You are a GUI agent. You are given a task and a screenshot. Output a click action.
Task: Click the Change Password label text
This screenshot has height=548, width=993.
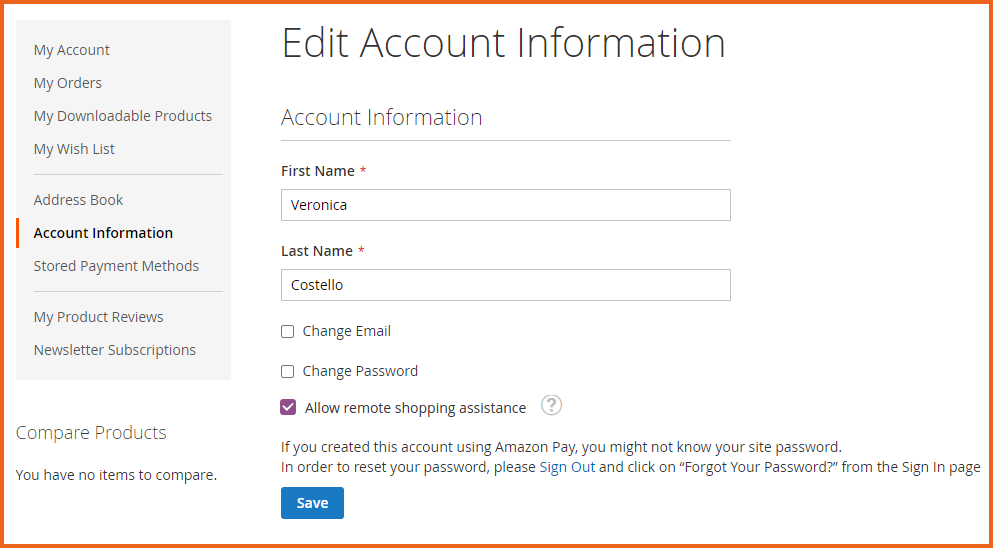tap(360, 371)
